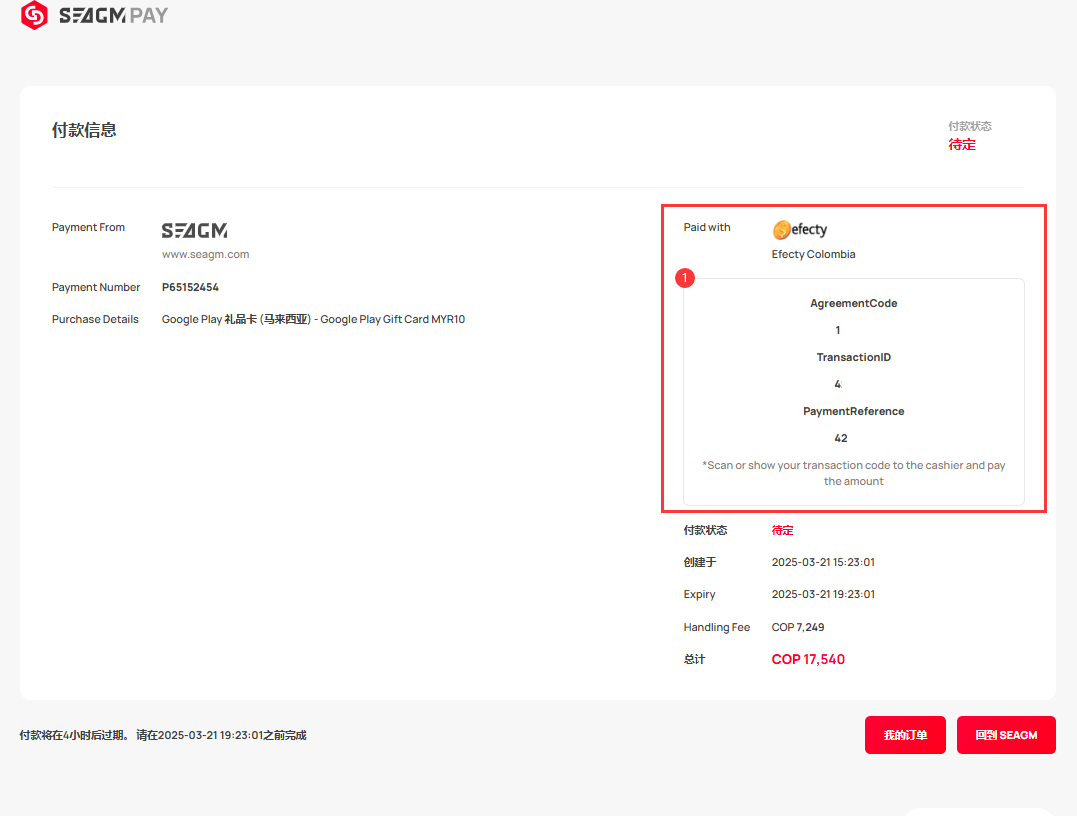Click the PaymentReference value 42
Image resolution: width=1077 pixels, height=816 pixels.
tap(841, 438)
